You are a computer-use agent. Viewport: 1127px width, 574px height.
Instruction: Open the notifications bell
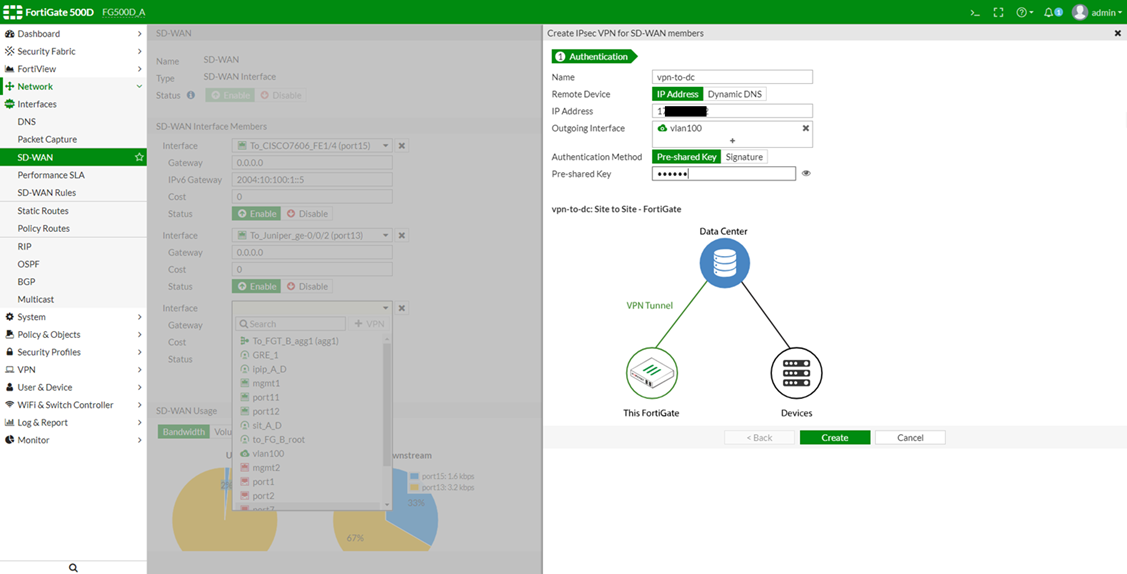1051,13
